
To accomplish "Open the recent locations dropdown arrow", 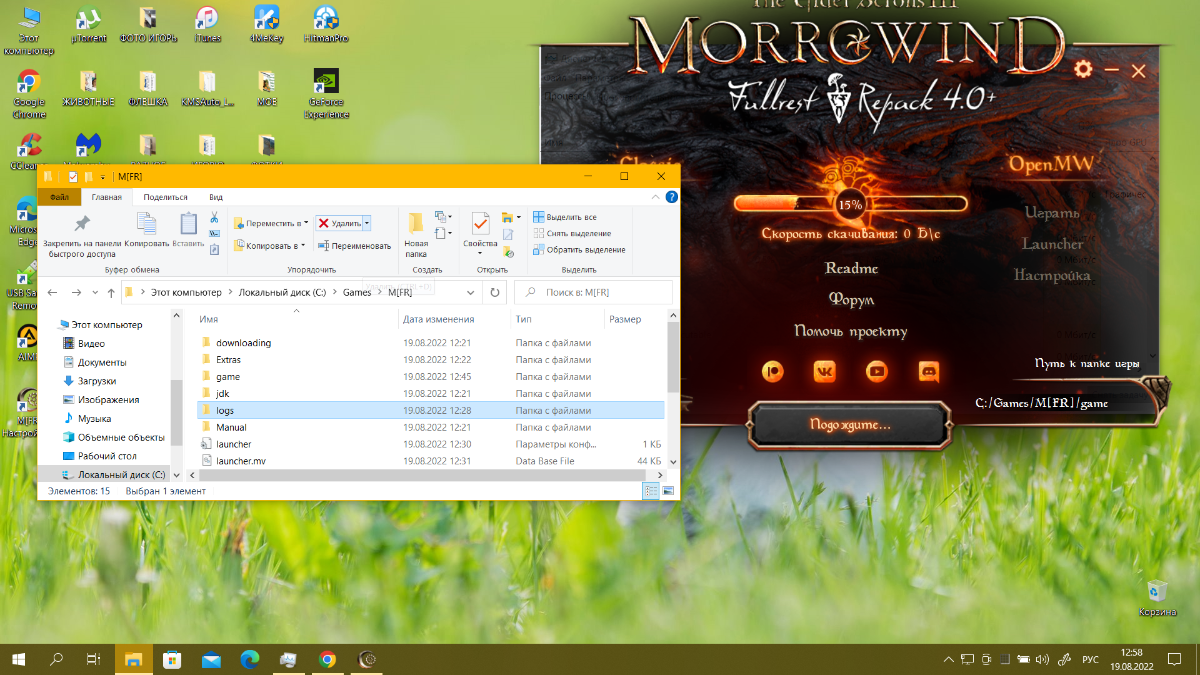I will click(94, 293).
